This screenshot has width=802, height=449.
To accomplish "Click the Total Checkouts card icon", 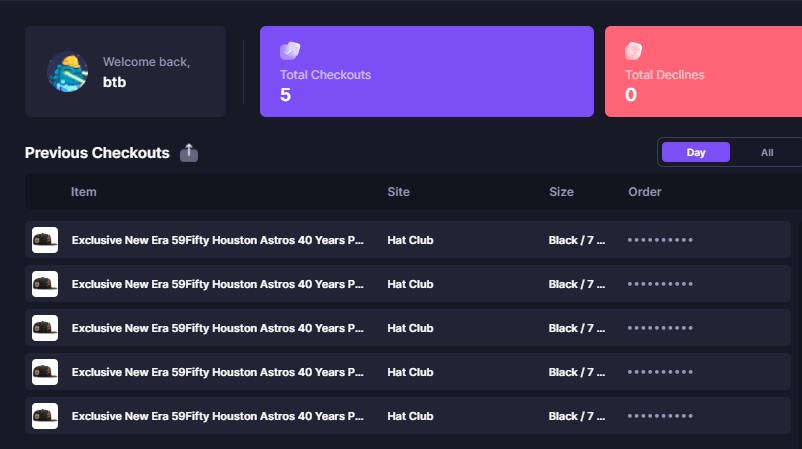I will click(290, 51).
